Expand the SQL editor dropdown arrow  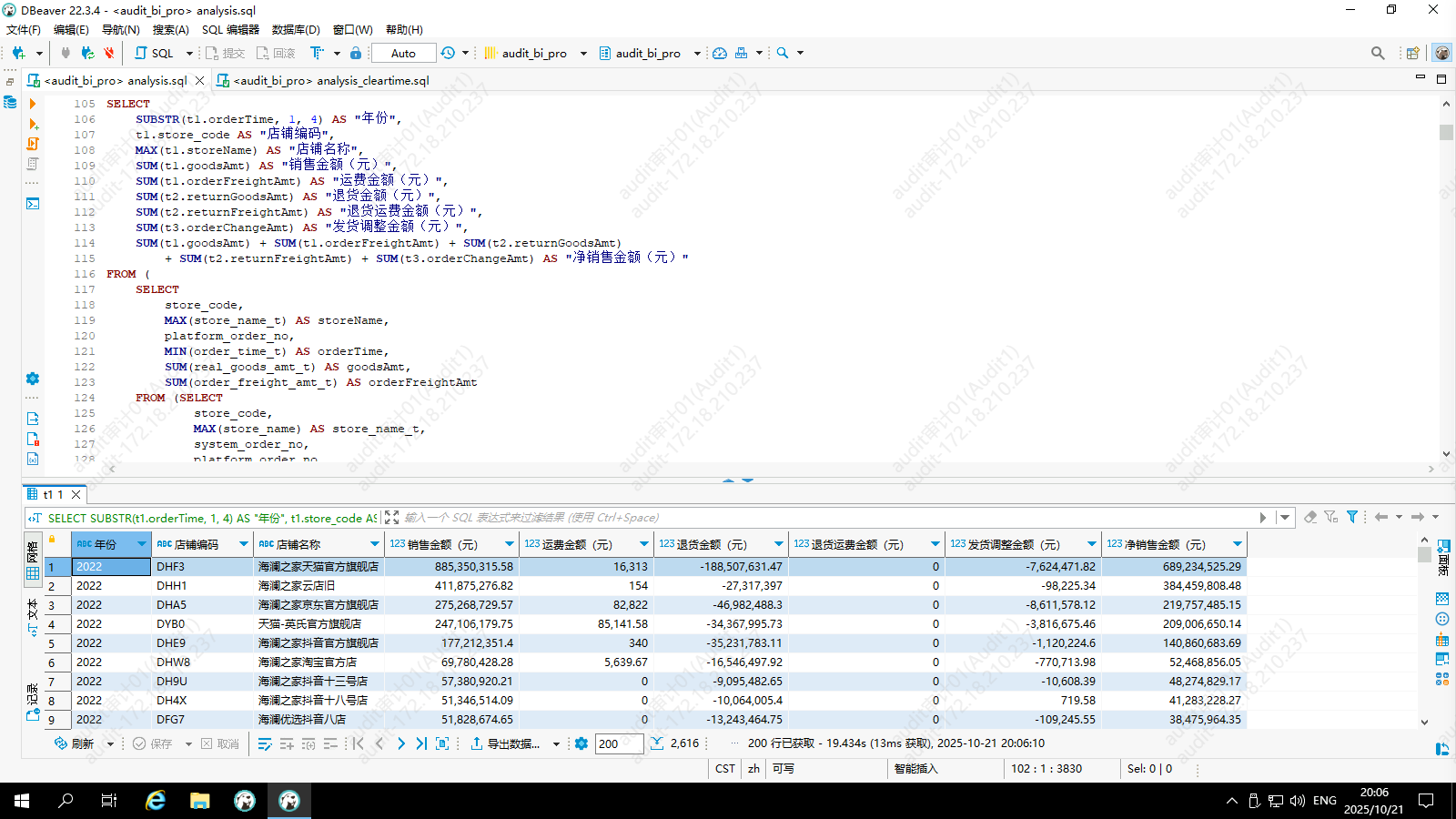tap(189, 53)
